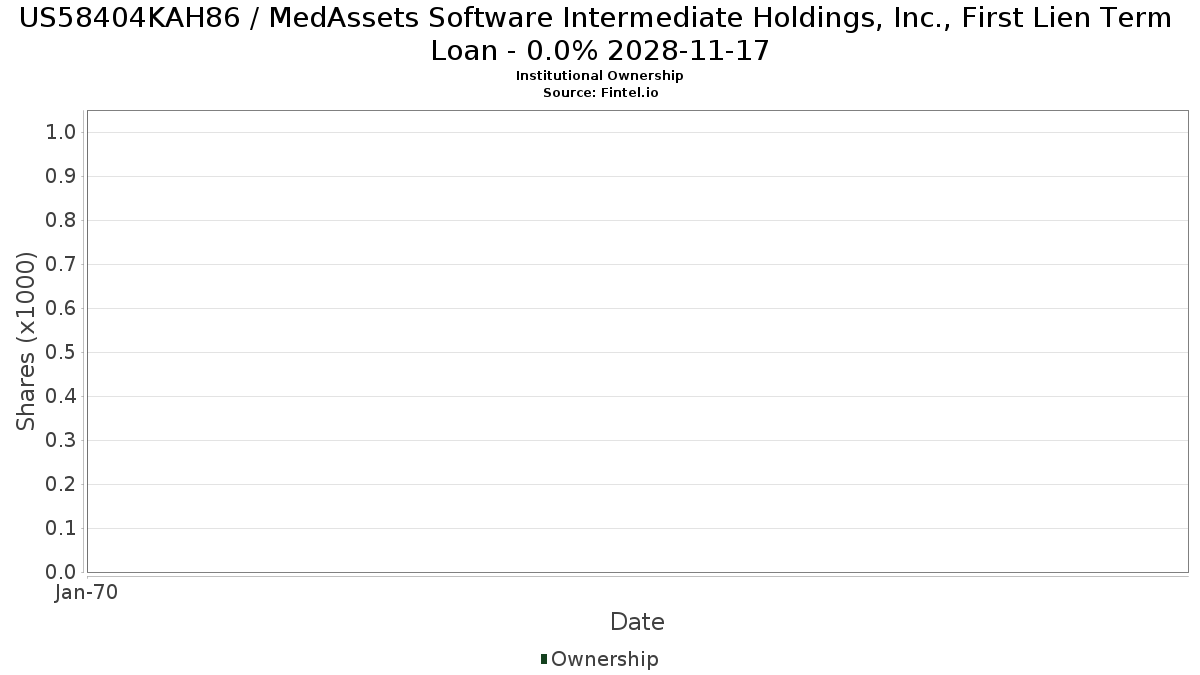Click the green Ownership legend color swatch
1200x675 pixels.
tap(544, 659)
